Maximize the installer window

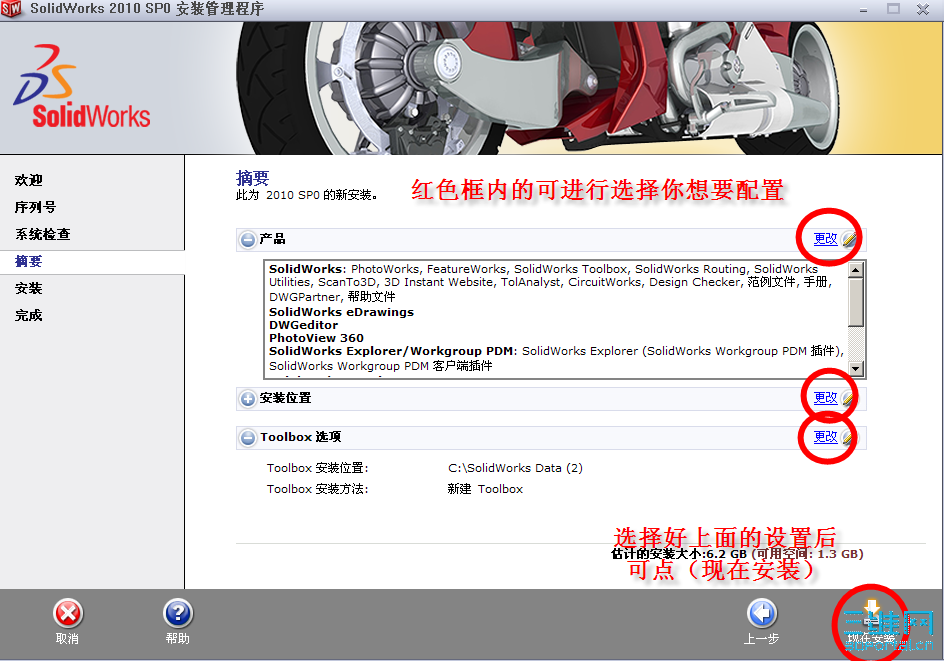click(x=893, y=8)
